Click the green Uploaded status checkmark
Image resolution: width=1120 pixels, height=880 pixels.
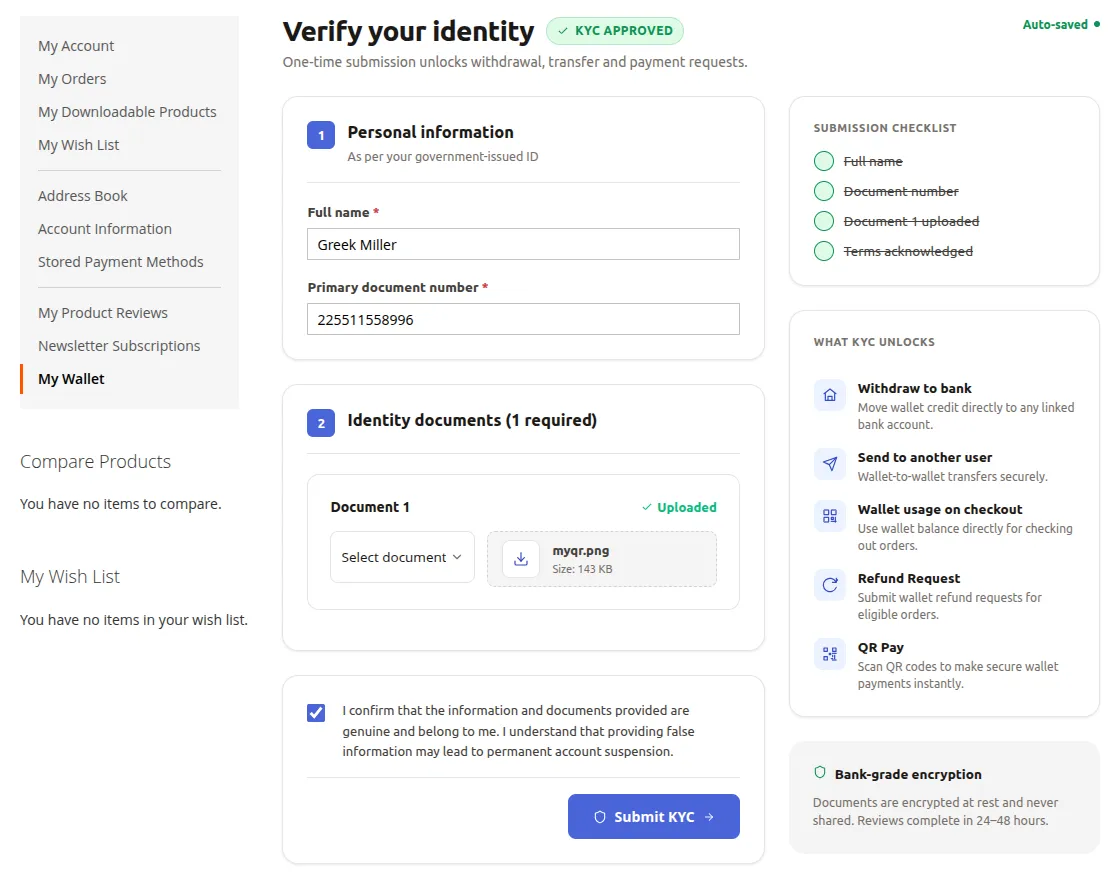point(646,507)
